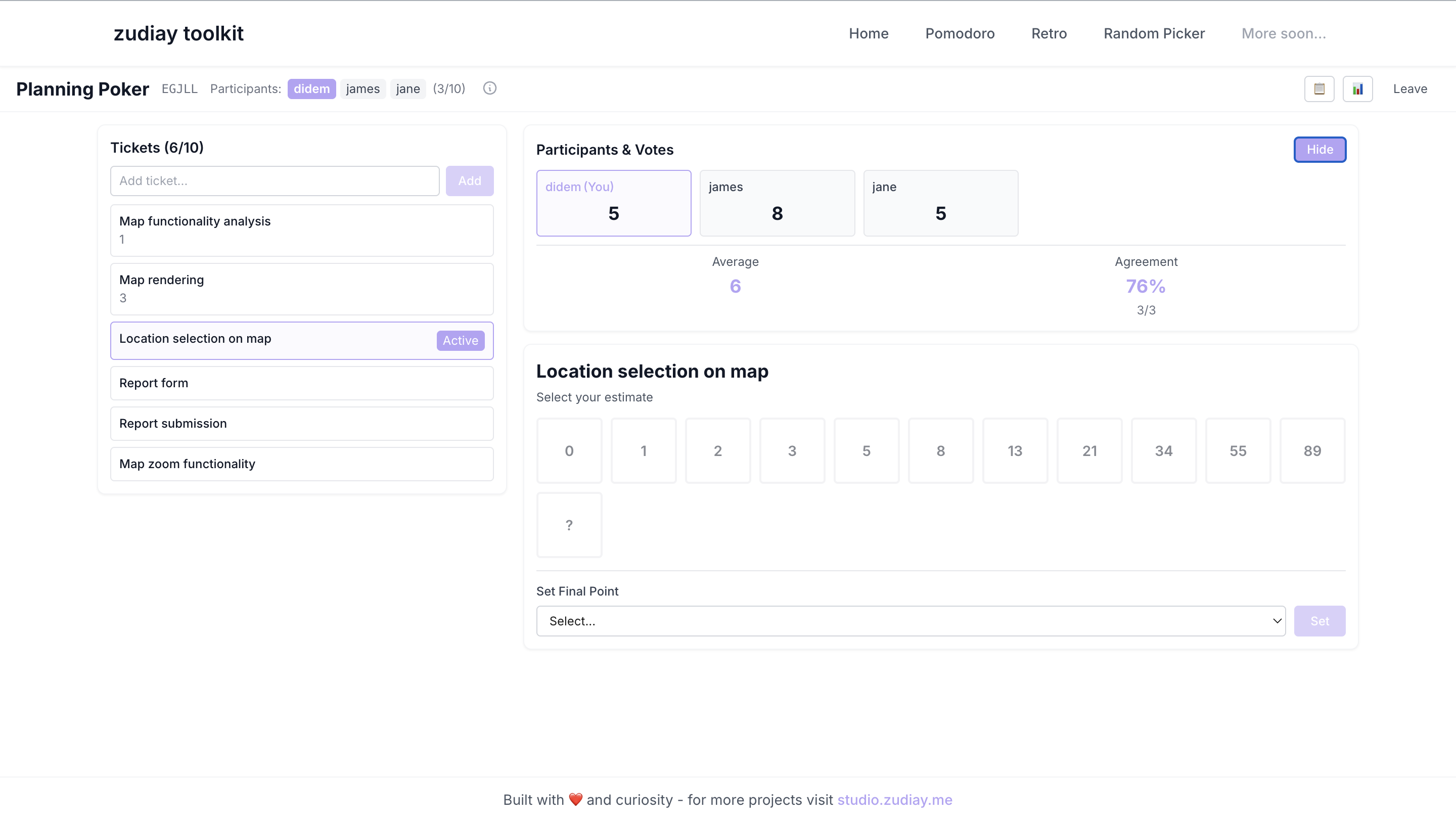This screenshot has width=1456, height=821.
Task: Hide the Participants & Votes panel
Action: [1319, 149]
